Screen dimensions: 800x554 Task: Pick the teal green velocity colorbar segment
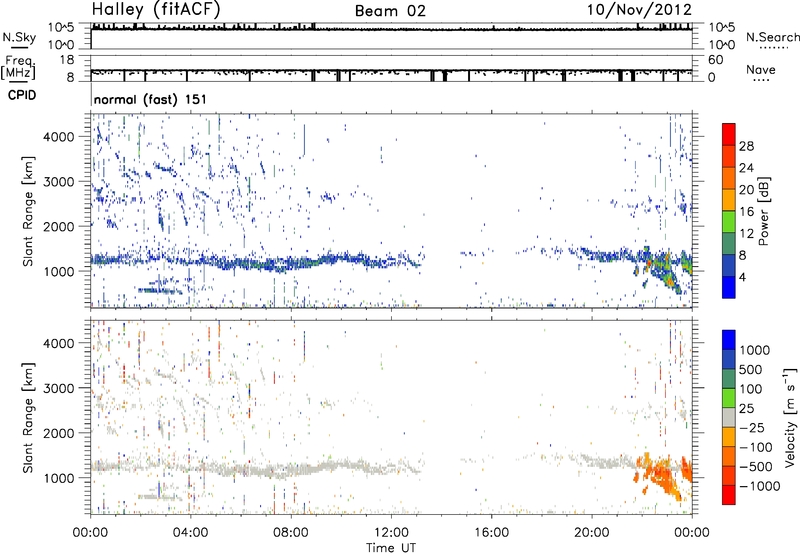click(x=729, y=379)
